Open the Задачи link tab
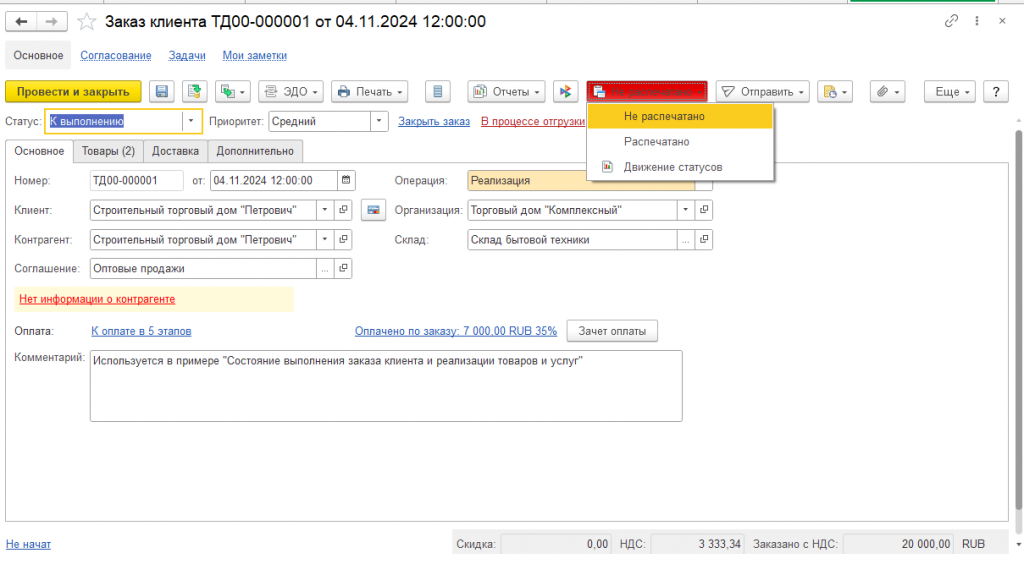1024x564 pixels. [x=187, y=55]
